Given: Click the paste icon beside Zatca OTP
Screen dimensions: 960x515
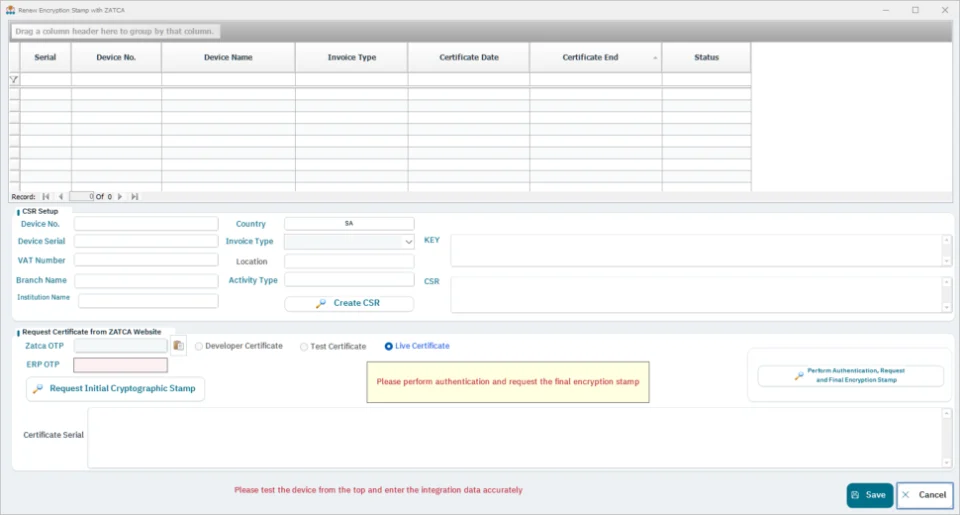Looking at the screenshot, I should 178,346.
